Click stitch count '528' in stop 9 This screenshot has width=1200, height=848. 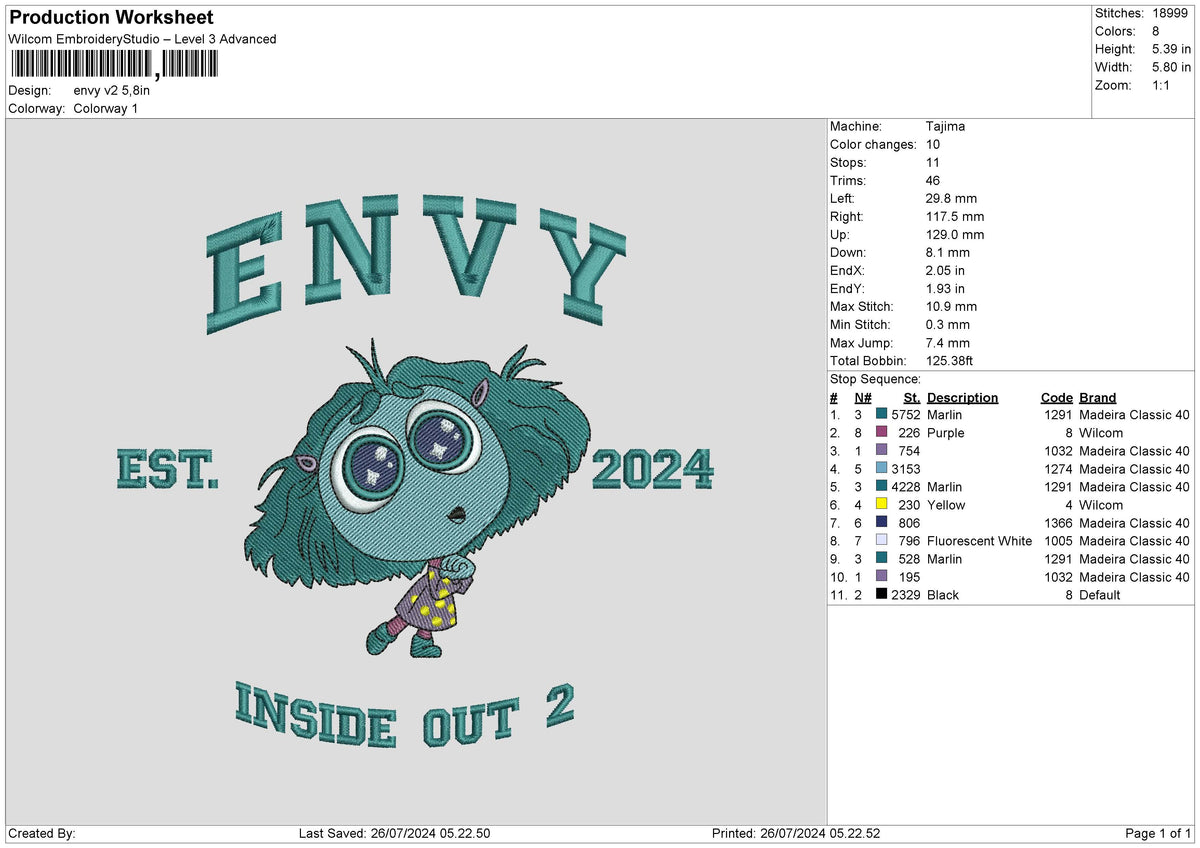[x=909, y=559]
